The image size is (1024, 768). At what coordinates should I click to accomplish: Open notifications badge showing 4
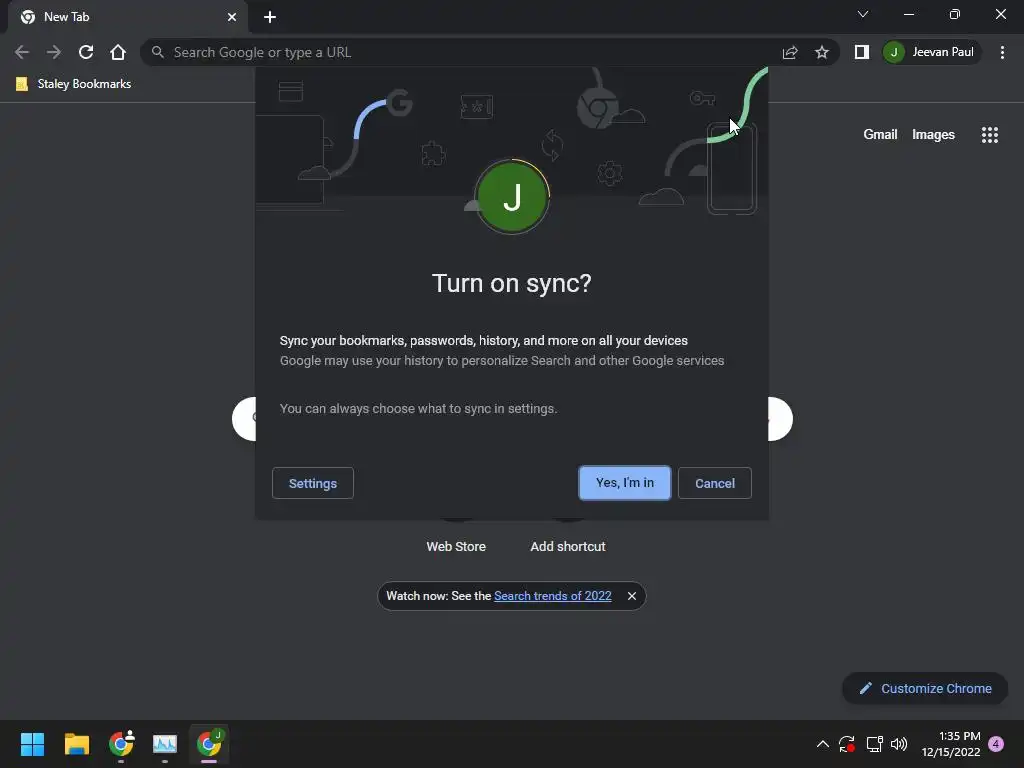click(x=996, y=744)
